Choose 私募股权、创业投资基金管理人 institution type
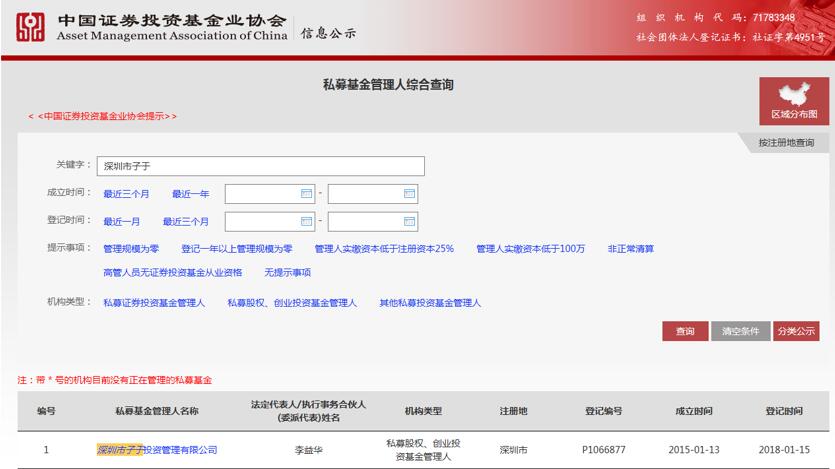Viewport: 835px width, 469px height. tap(292, 303)
